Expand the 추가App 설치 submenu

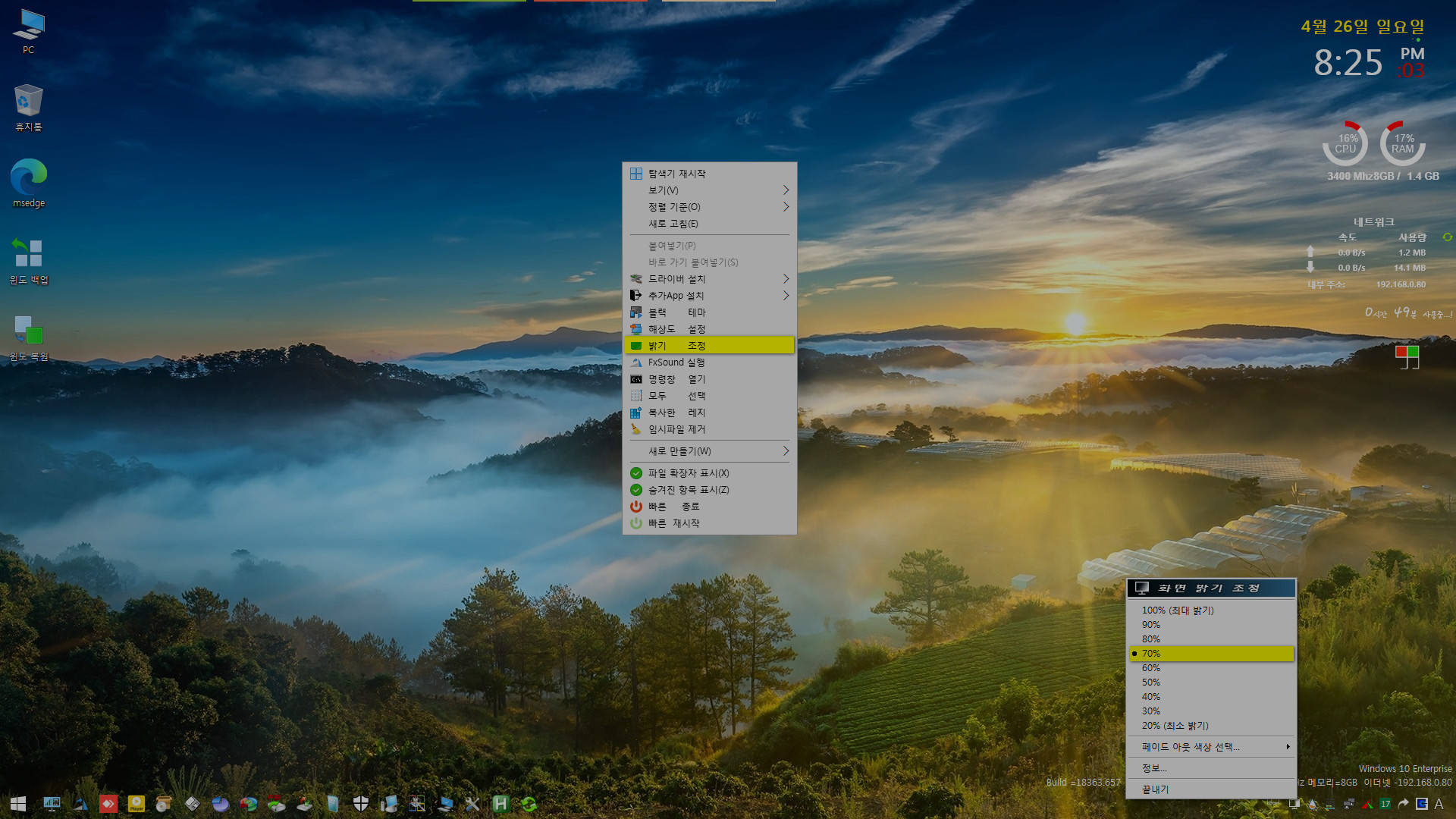[709, 296]
